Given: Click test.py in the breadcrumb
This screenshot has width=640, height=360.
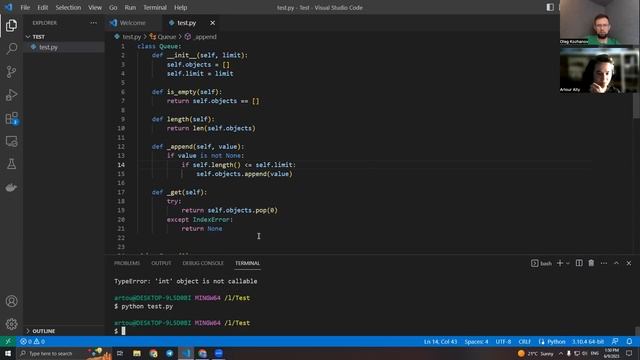Looking at the screenshot, I should click(x=131, y=37).
